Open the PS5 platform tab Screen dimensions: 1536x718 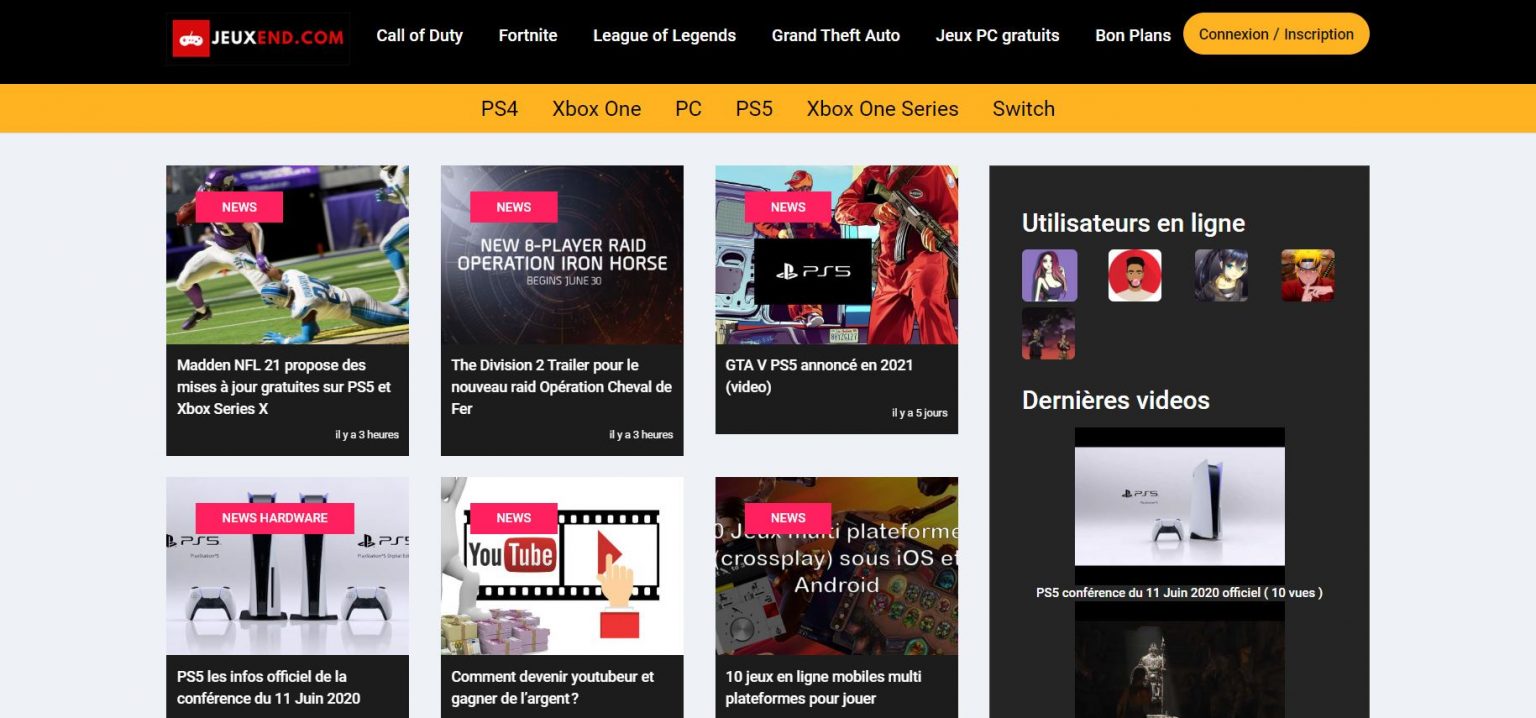tap(754, 109)
